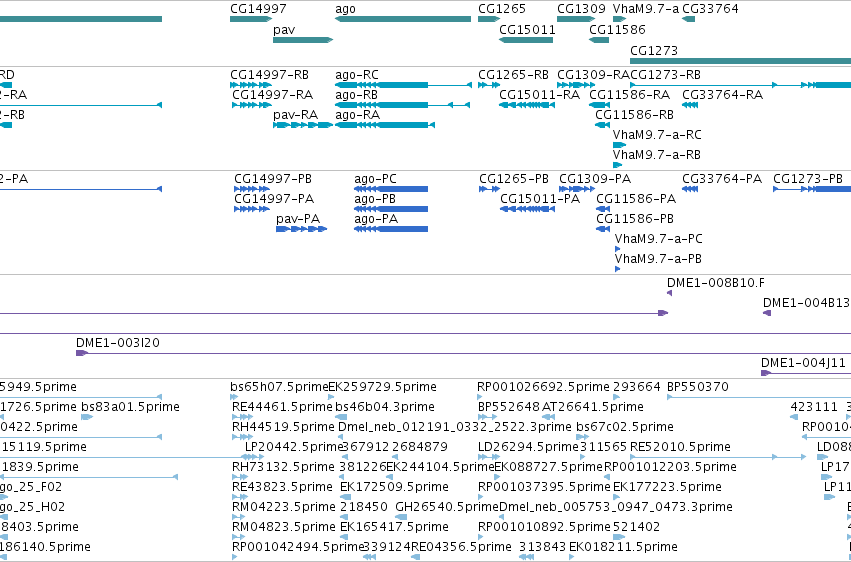Select transcript CG14997-RA
This screenshot has width=851, height=562.
[x=252, y=105]
